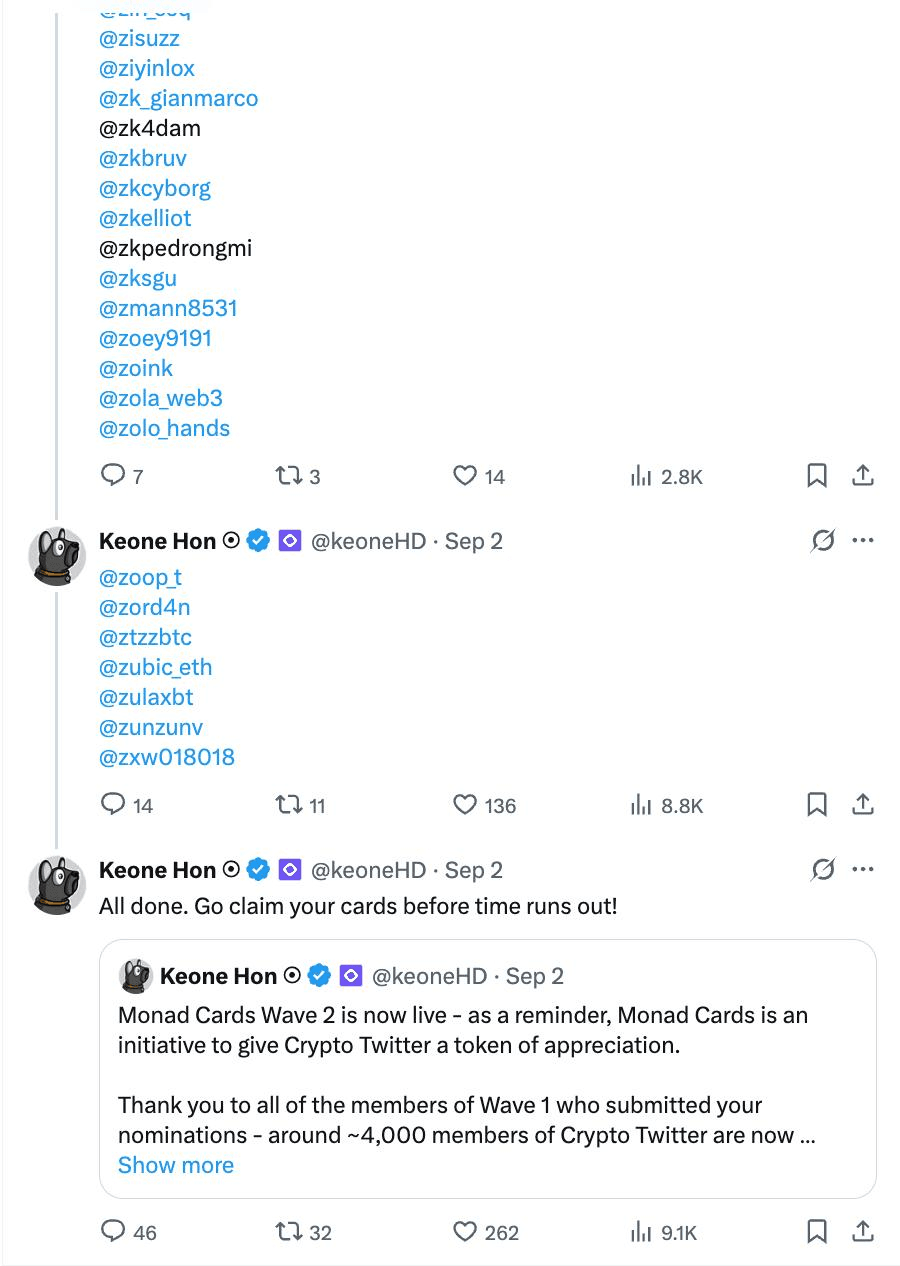Share the tweet ending with @zxw018018
The image size is (900, 1266).
click(x=863, y=804)
